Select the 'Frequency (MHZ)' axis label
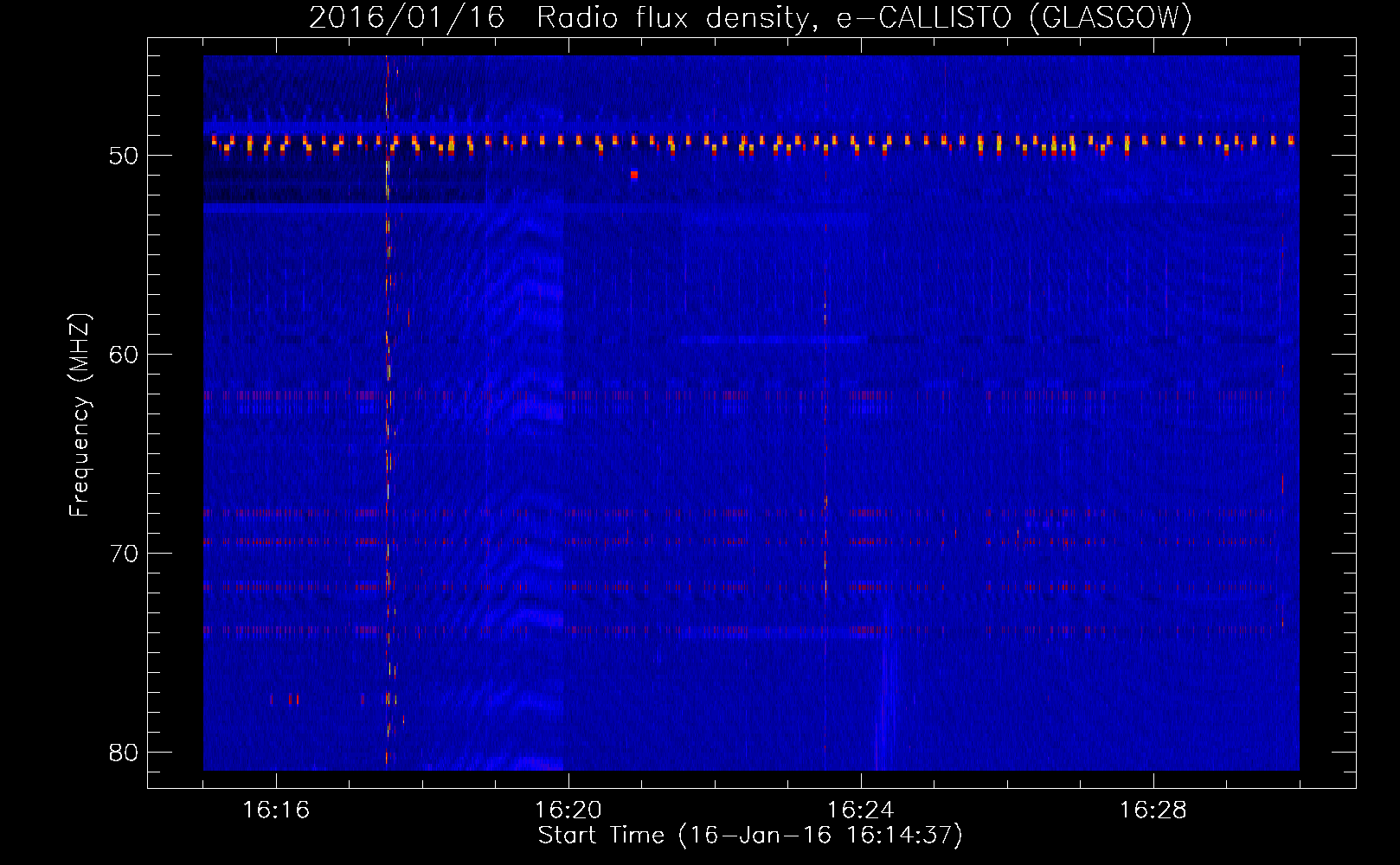 click(x=80, y=415)
